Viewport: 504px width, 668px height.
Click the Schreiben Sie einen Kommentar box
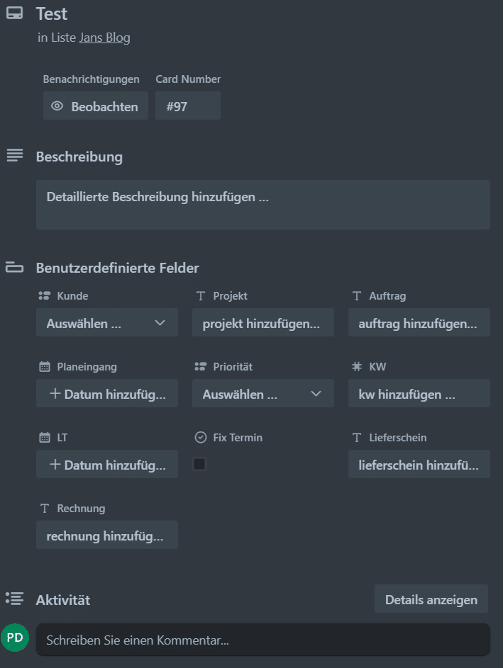(x=263, y=639)
